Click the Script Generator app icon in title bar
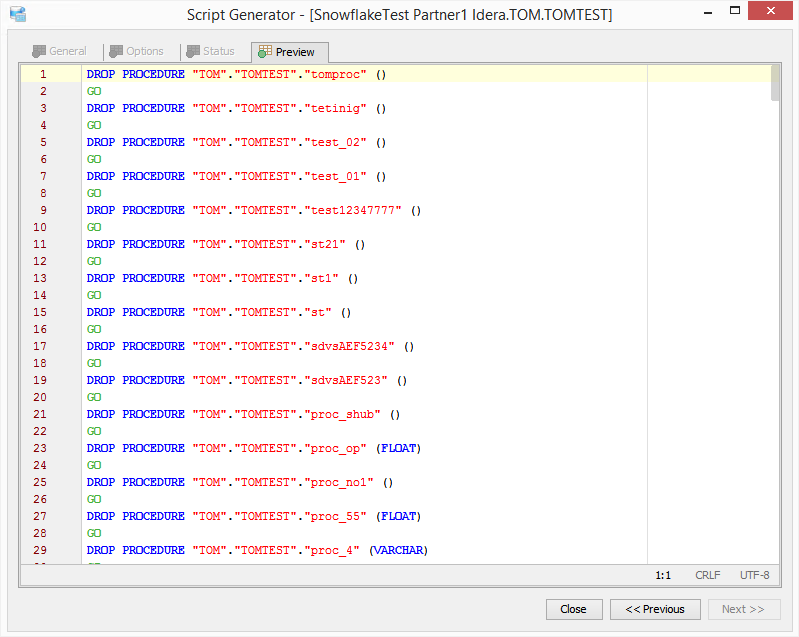This screenshot has width=799, height=637. tap(18, 14)
